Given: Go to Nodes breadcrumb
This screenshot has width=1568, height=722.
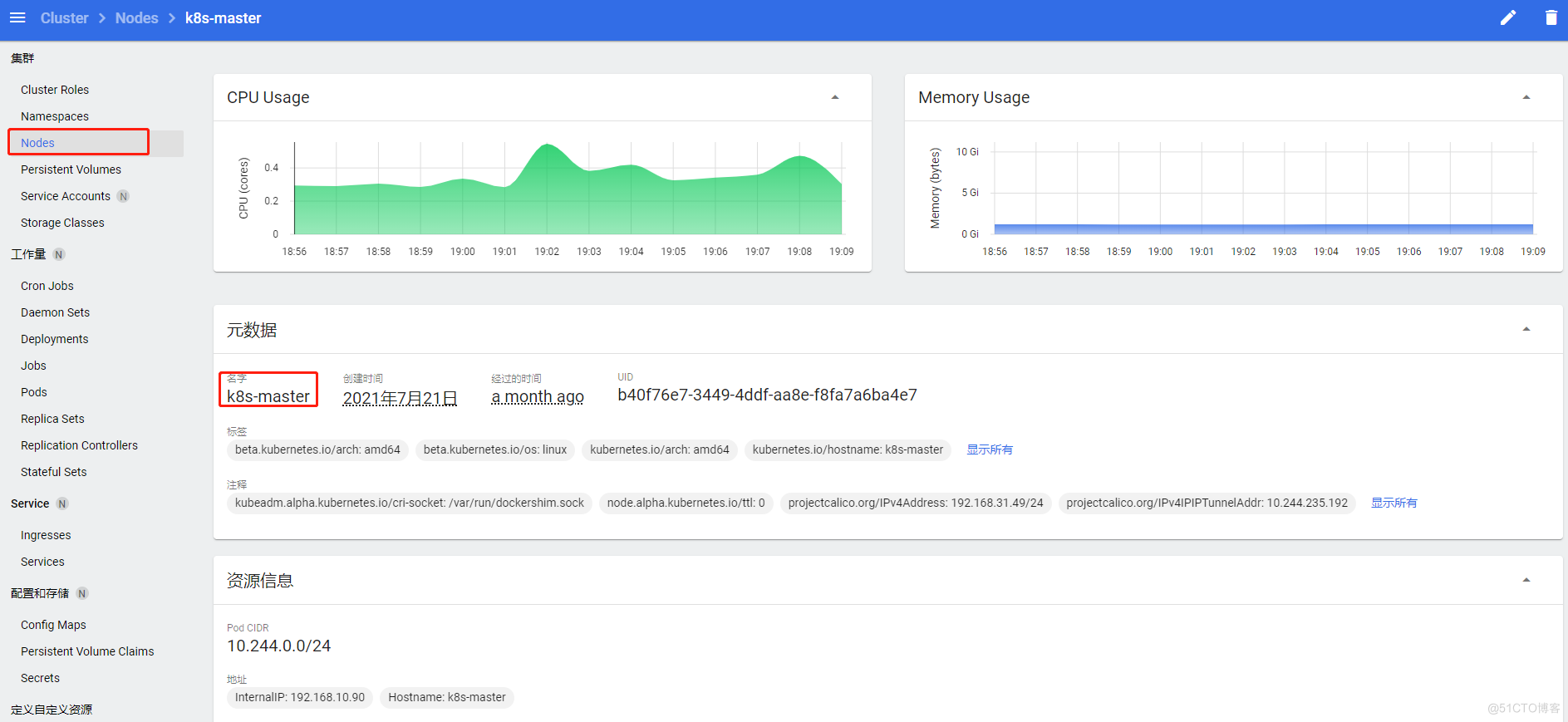Looking at the screenshot, I should (137, 18).
